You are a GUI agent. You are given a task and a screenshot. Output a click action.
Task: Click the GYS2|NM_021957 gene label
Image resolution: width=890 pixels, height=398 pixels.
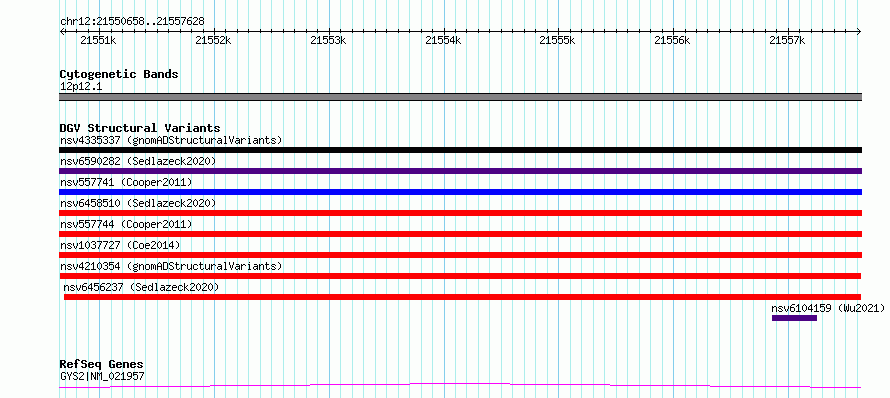pyautogui.click(x=102, y=376)
